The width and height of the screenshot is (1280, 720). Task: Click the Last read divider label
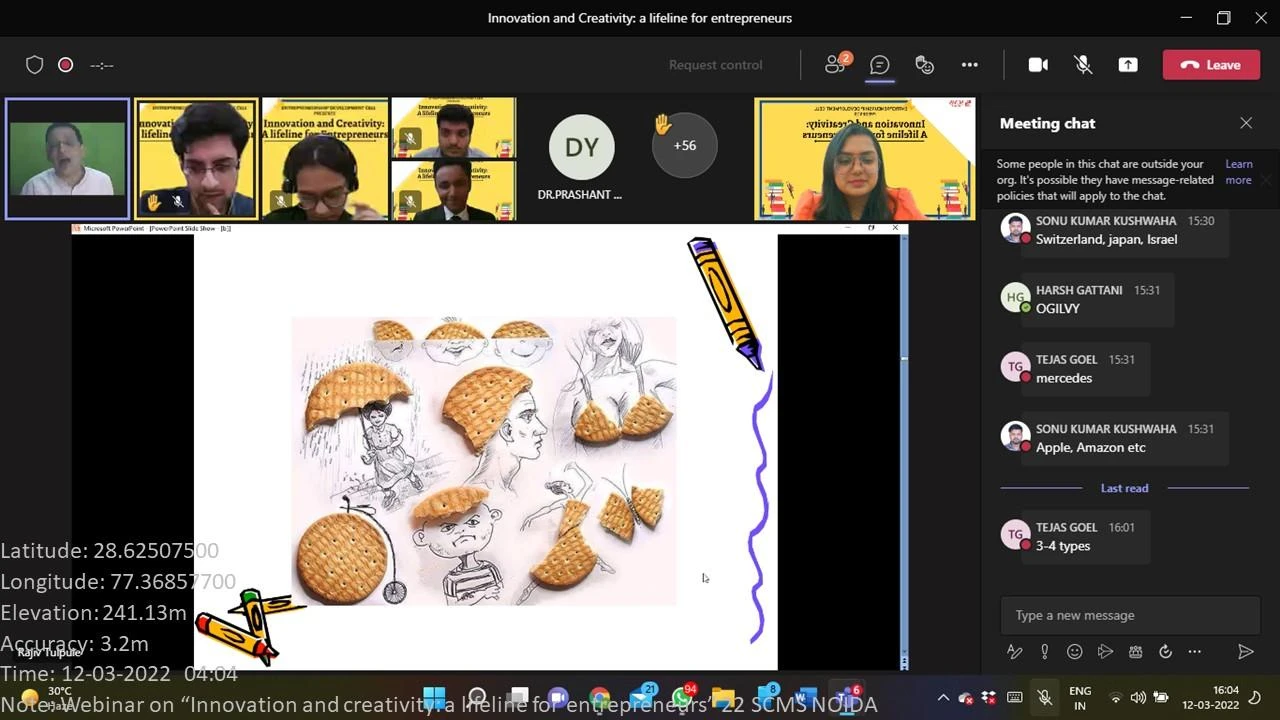coord(1125,488)
